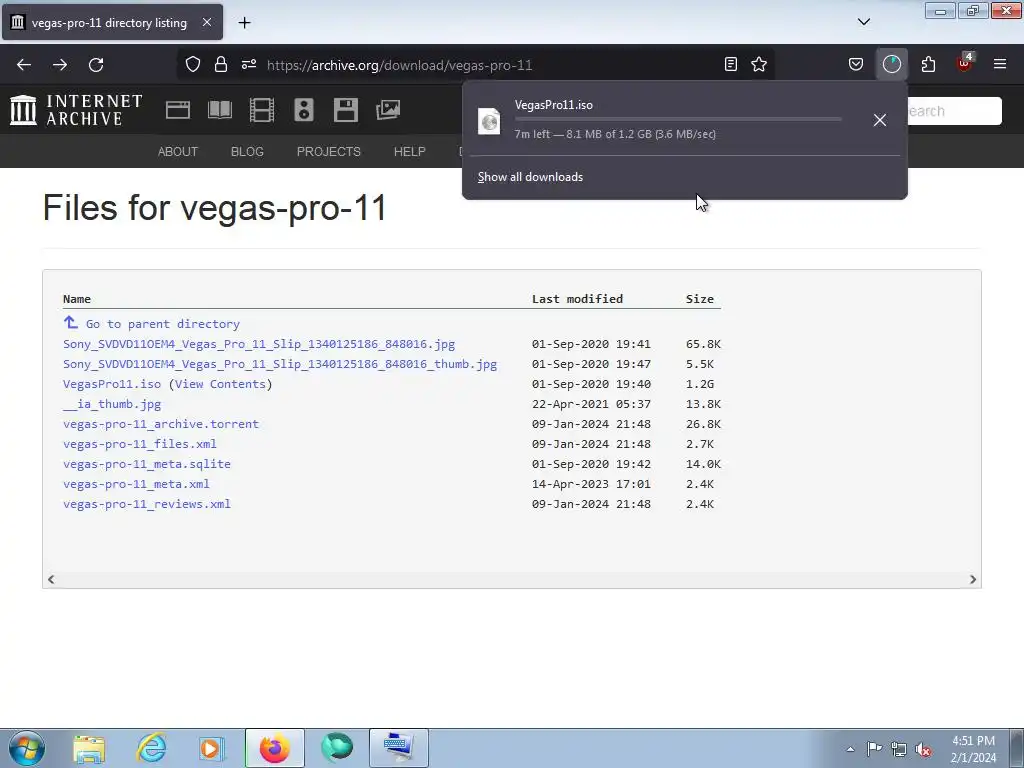Go forward using the browser forward arrow
Screen dimensions: 1024x768
tap(60, 65)
